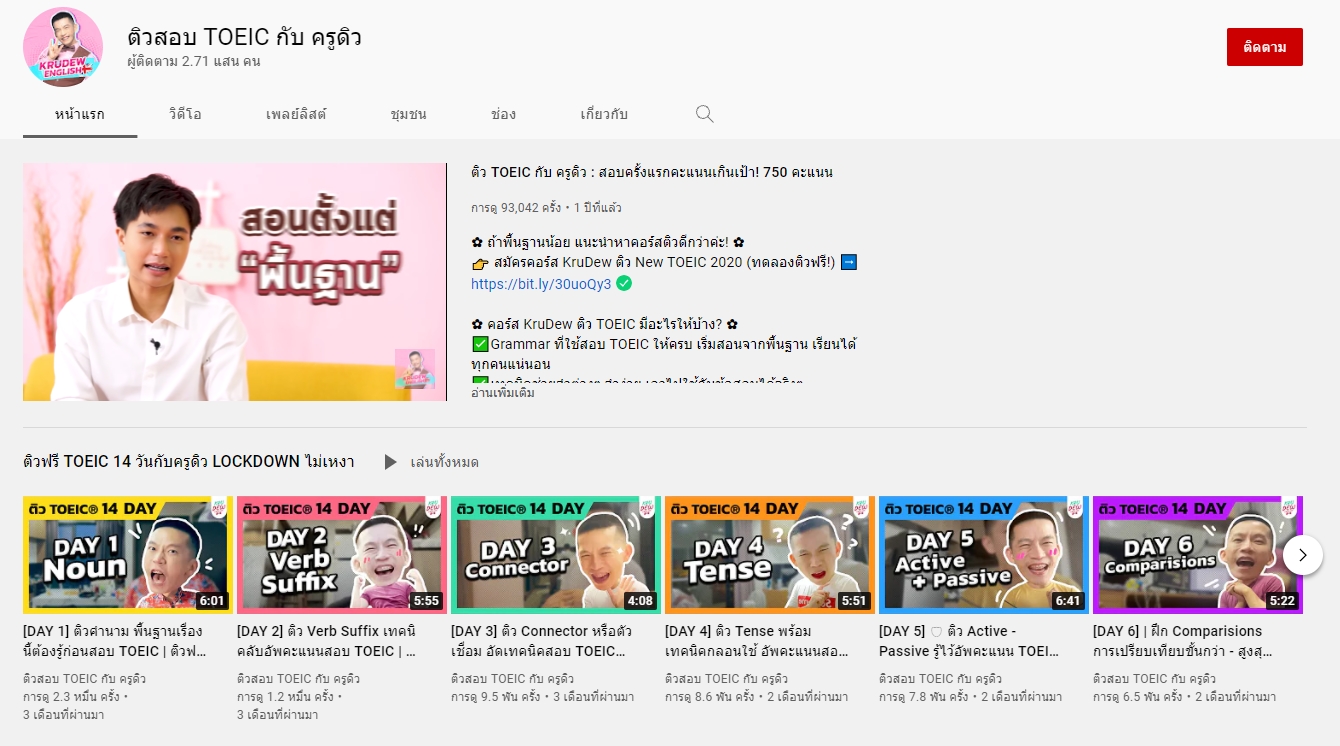This screenshot has height=746, width=1340.
Task: Select the ช่อง tab
Action: pyautogui.click(x=504, y=114)
